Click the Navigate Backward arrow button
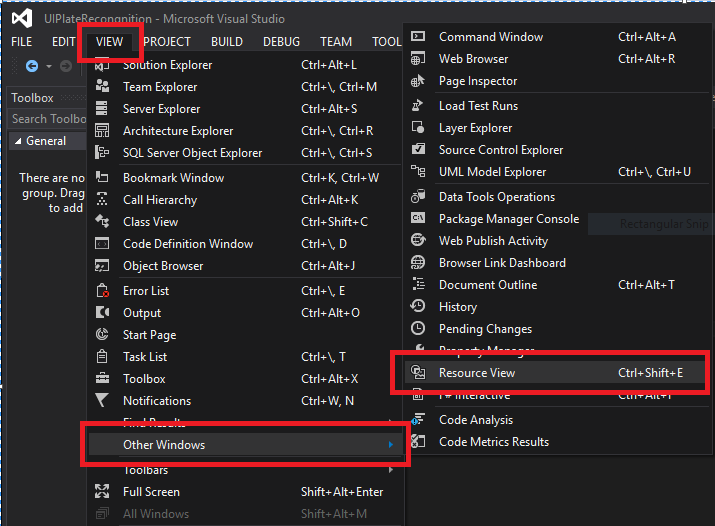Image resolution: width=715 pixels, height=526 pixels. [x=32, y=66]
